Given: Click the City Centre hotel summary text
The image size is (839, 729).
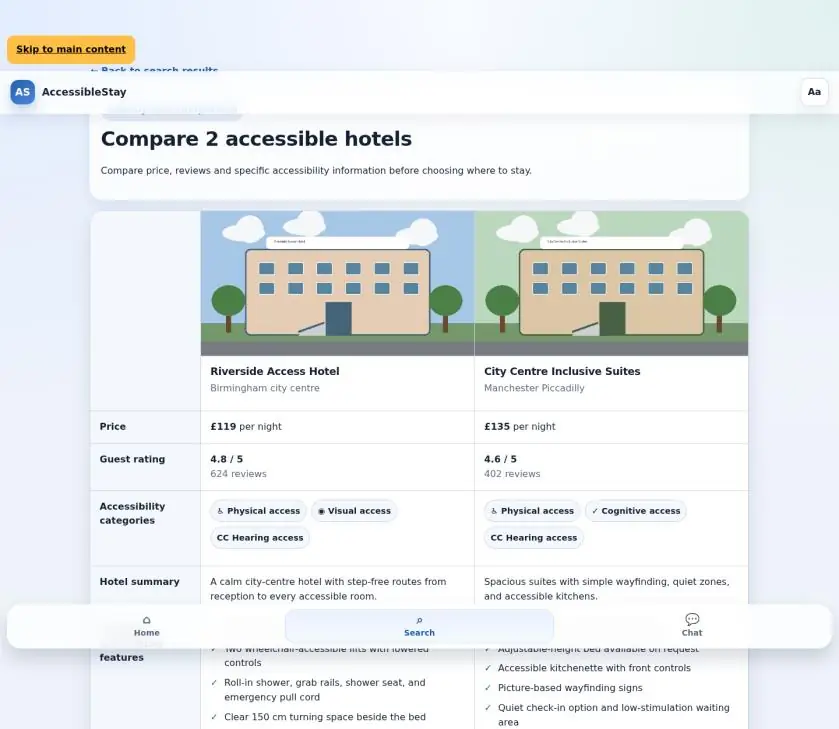Looking at the screenshot, I should click(x=607, y=589).
